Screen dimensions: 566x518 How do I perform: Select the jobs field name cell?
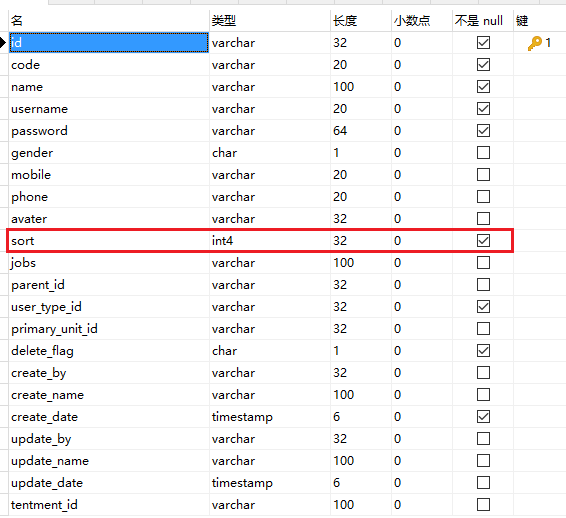109,263
